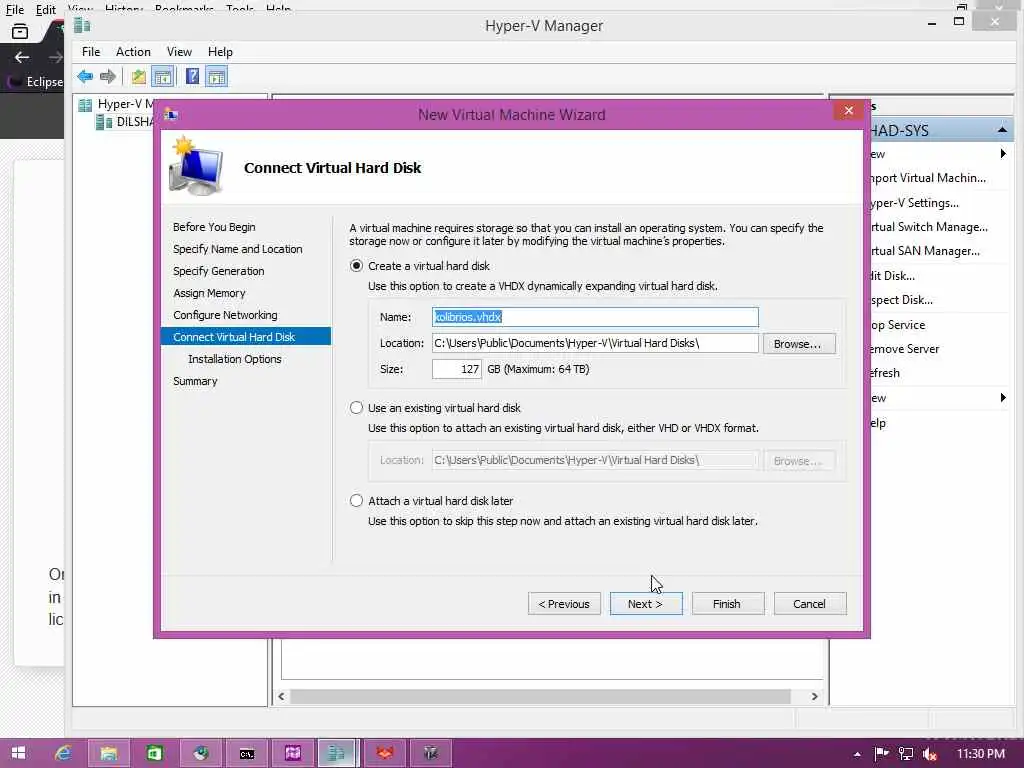This screenshot has height=768, width=1024.
Task: Click the muted volume tray icon
Action: click(930, 754)
